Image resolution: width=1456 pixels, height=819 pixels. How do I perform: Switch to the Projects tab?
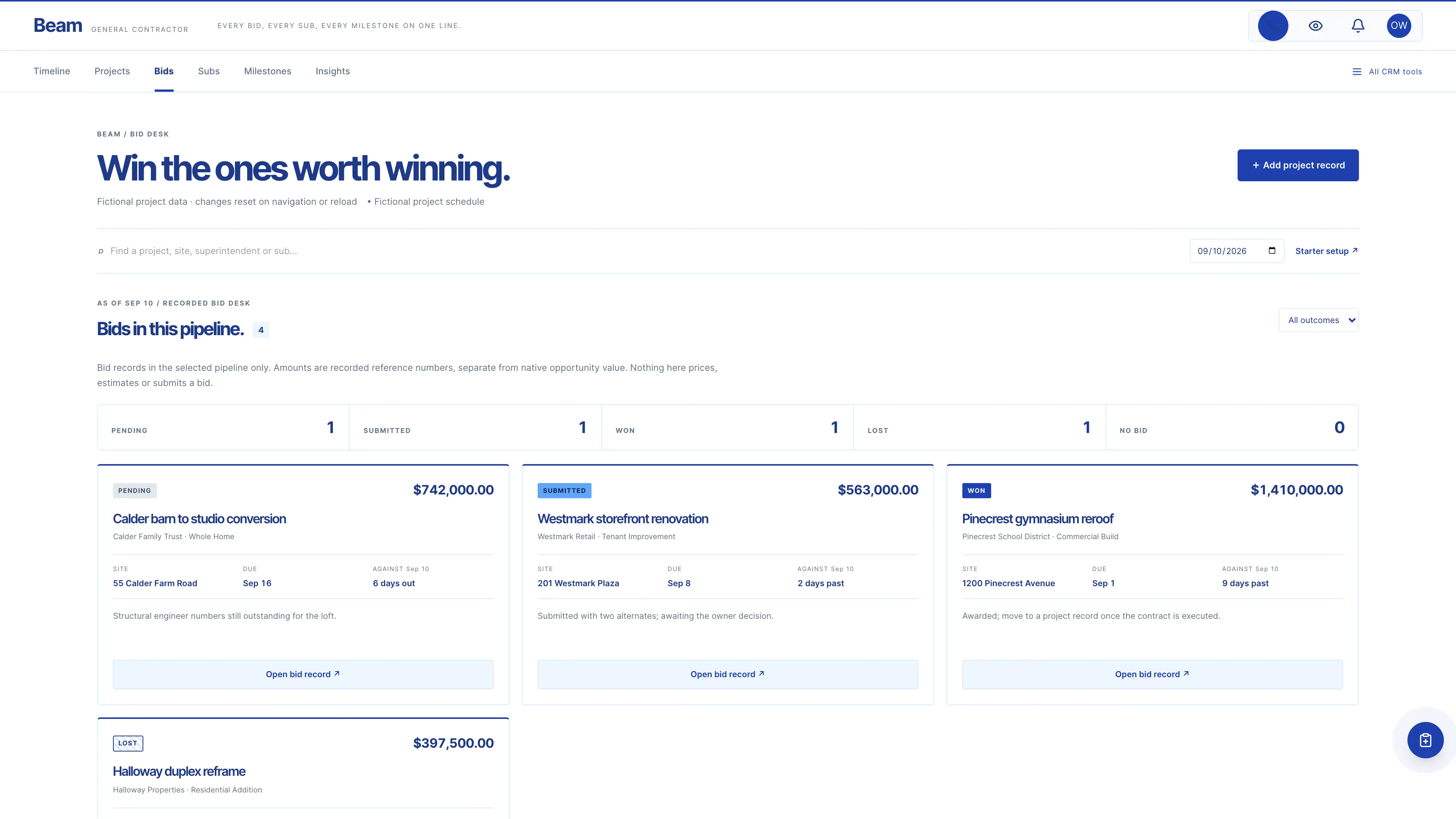pos(112,71)
